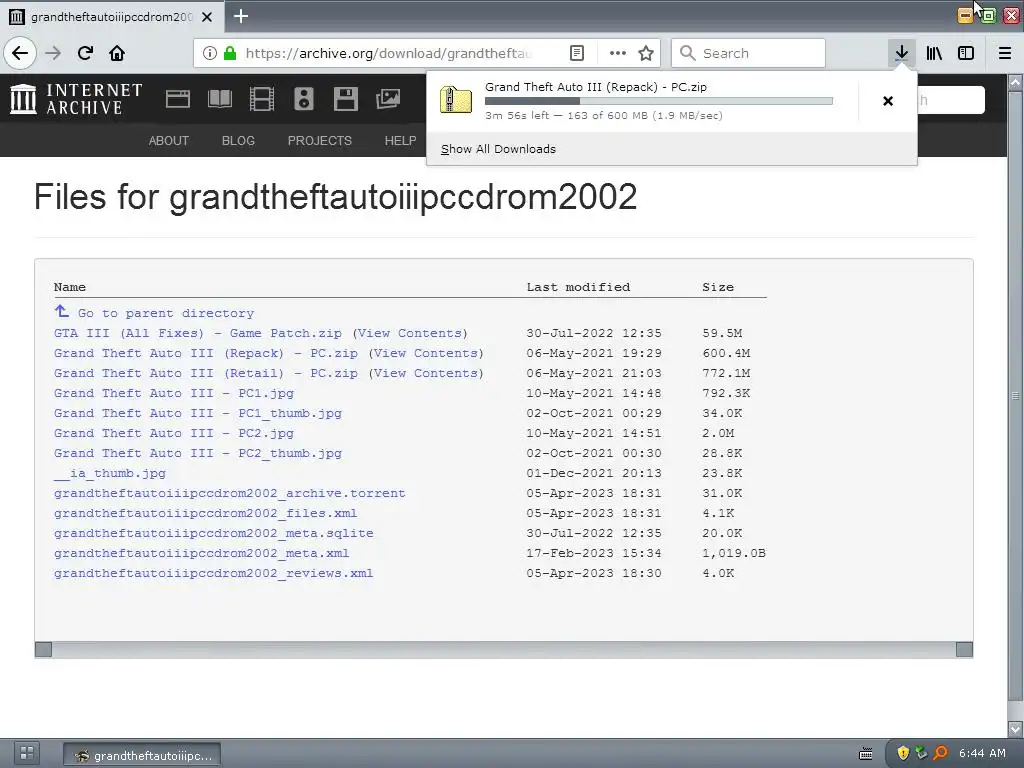The image size is (1024, 768).
Task: Show All Downloads
Action: click(x=498, y=149)
